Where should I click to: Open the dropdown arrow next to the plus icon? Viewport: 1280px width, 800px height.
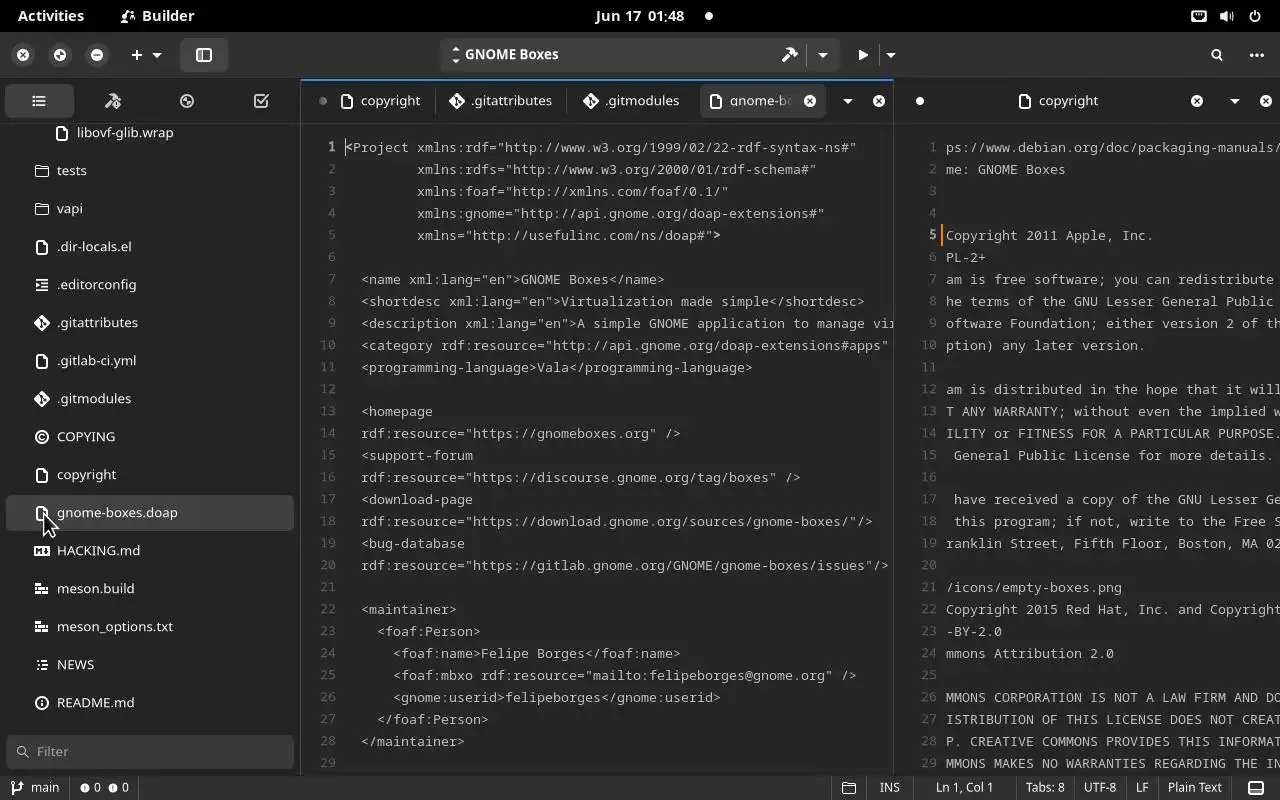coord(157,55)
